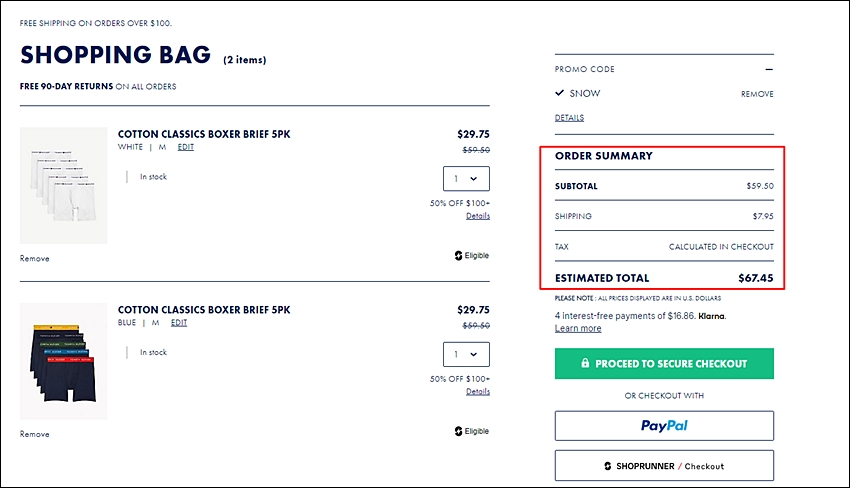The height and width of the screenshot is (488, 850).
Task: View 50% off Details for second item
Action: tap(478, 391)
